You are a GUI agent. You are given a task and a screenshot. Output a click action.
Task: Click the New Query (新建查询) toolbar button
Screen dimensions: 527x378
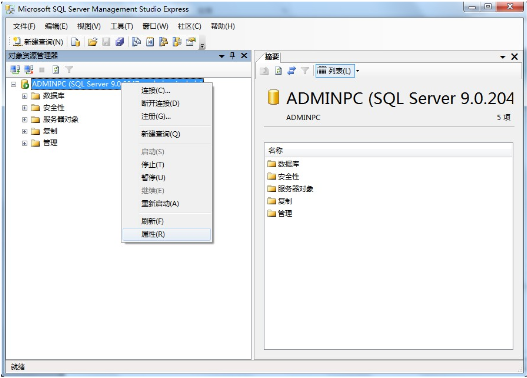[x=38, y=42]
